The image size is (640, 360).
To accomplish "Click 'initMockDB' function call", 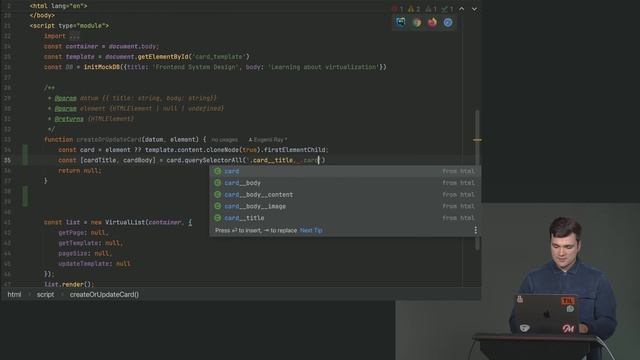I will pos(102,67).
